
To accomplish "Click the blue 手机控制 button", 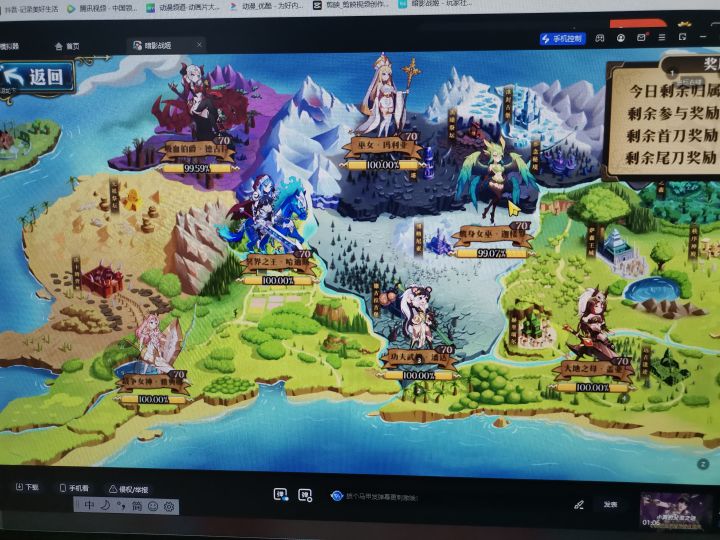I will click(x=562, y=39).
